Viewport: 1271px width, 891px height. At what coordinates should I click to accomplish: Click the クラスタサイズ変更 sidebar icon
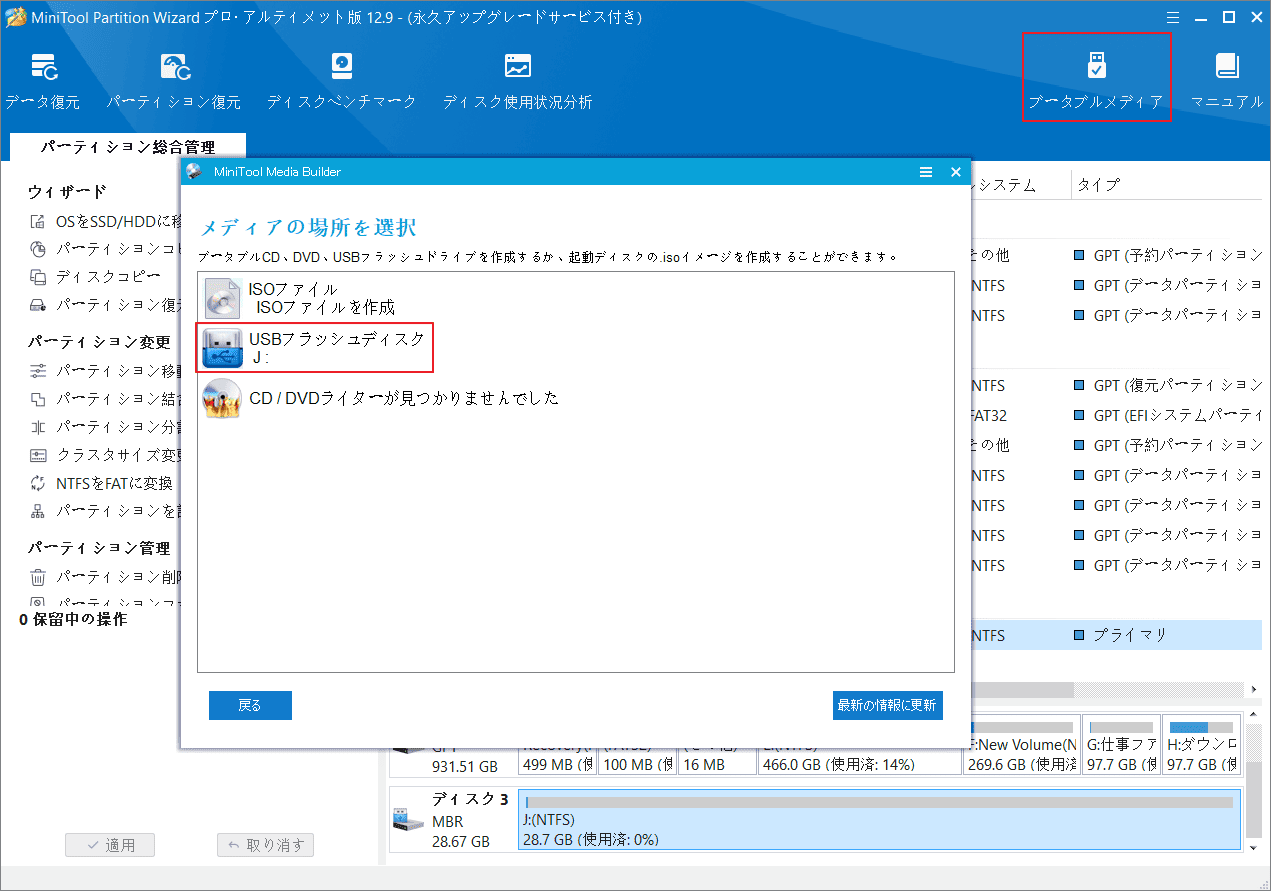(x=38, y=455)
